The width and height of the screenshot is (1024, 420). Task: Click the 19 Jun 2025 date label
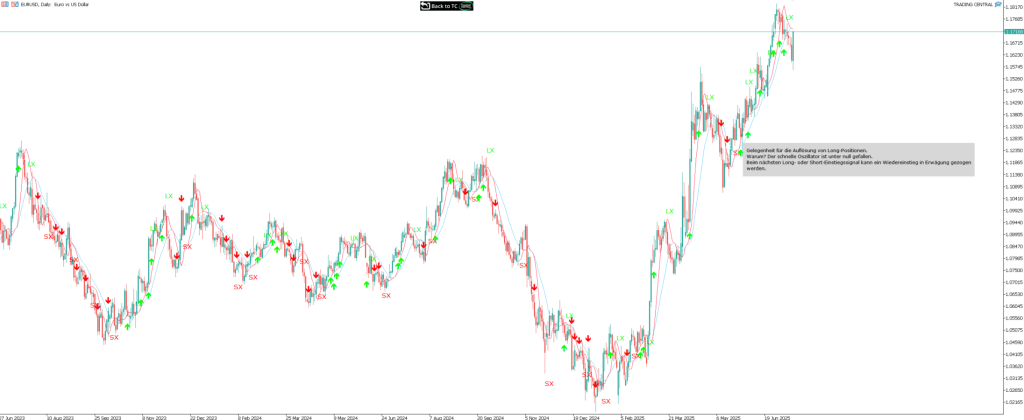[778, 416]
